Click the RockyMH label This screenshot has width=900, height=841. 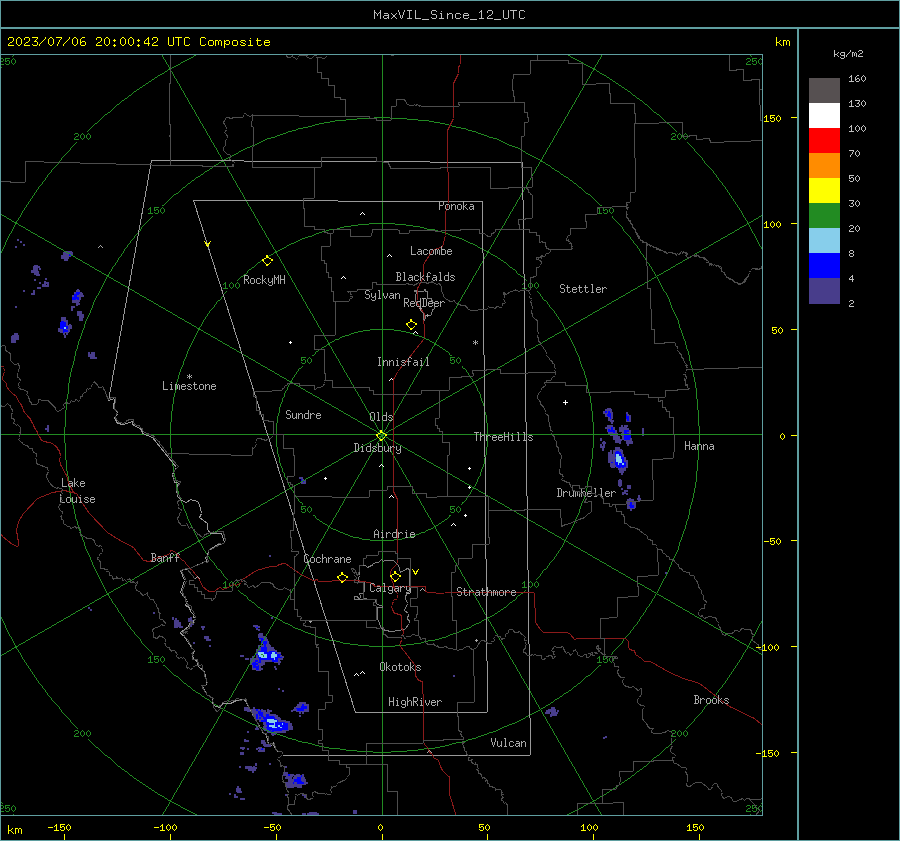click(264, 280)
